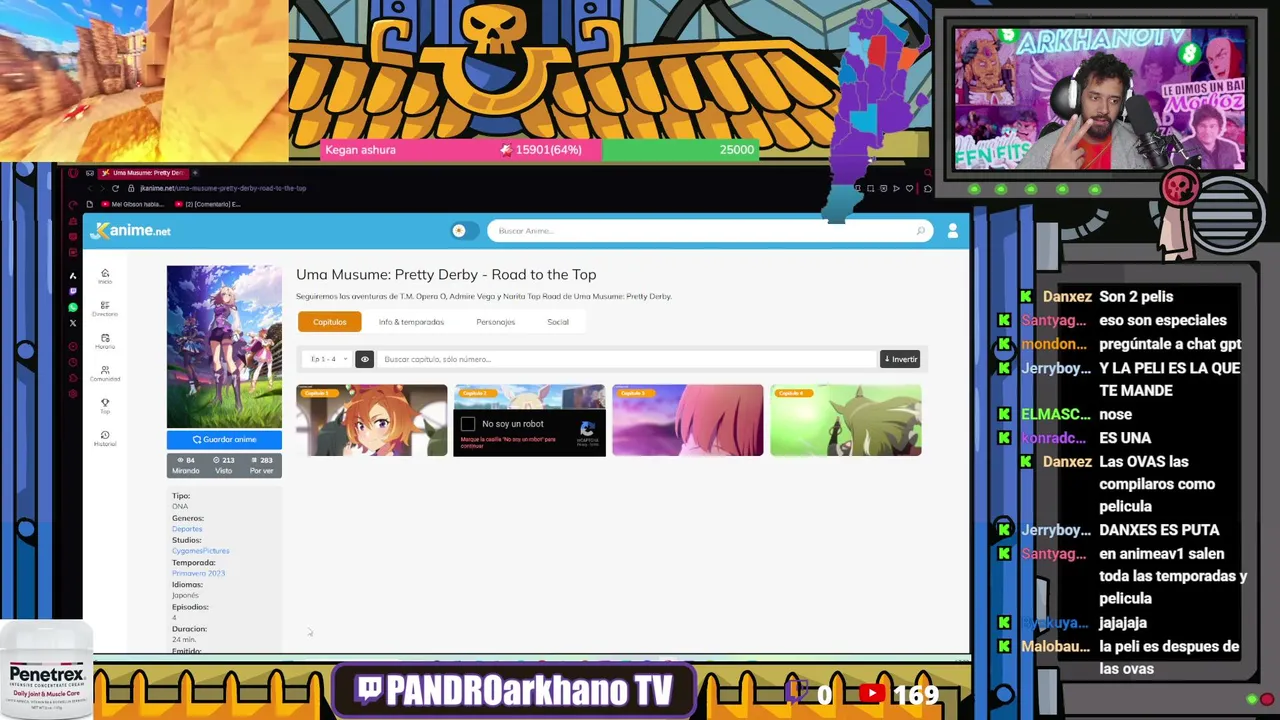The height and width of the screenshot is (720, 1280).
Task: Click the 'Por ver' 283 status button
Action: pos(262,465)
